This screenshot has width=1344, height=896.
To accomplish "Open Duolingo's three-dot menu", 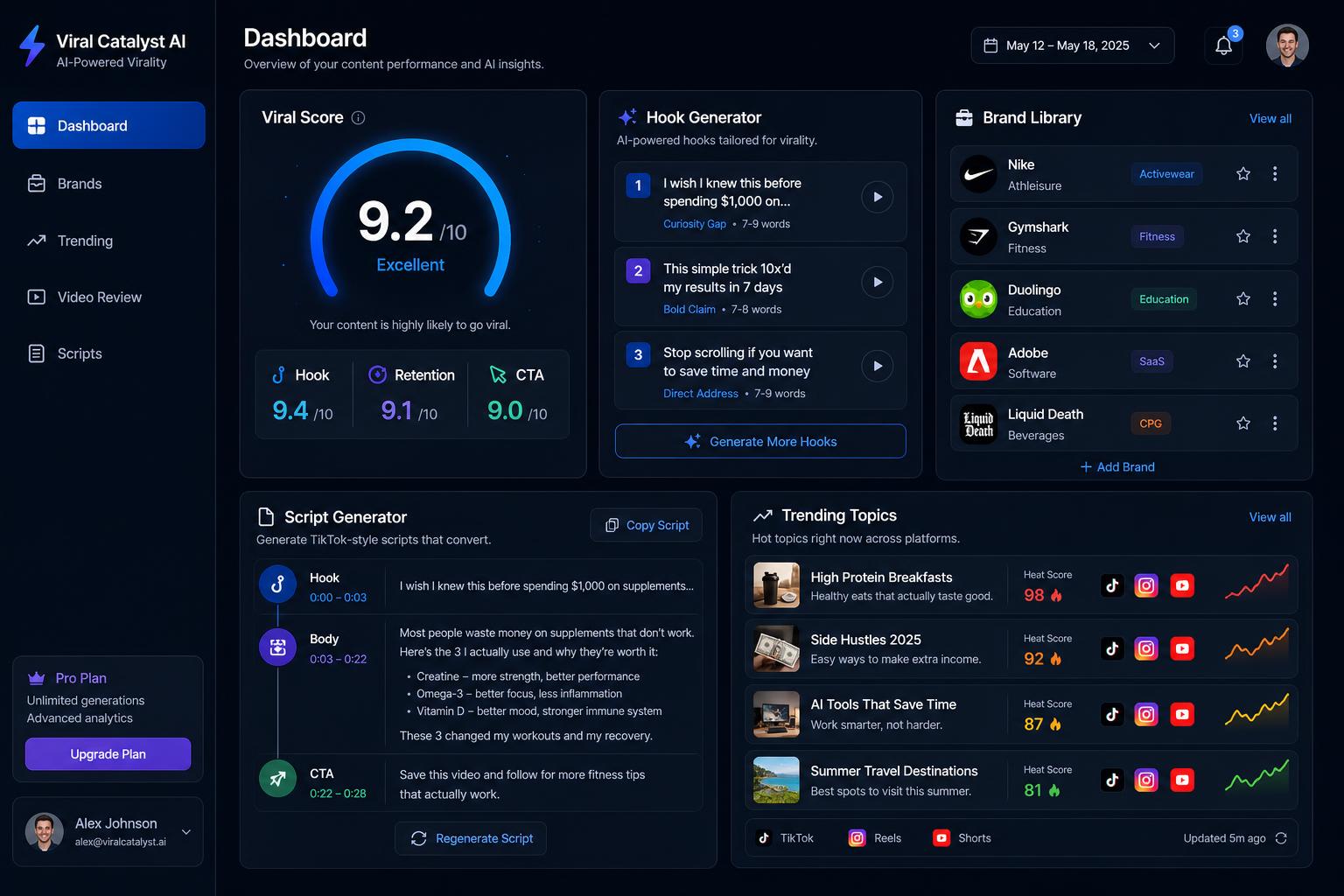I will coord(1275,298).
